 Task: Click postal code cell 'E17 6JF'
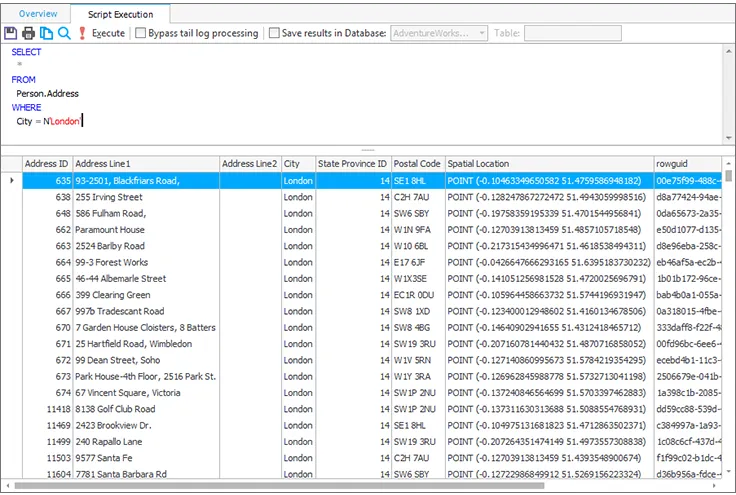pyautogui.click(x=418, y=262)
